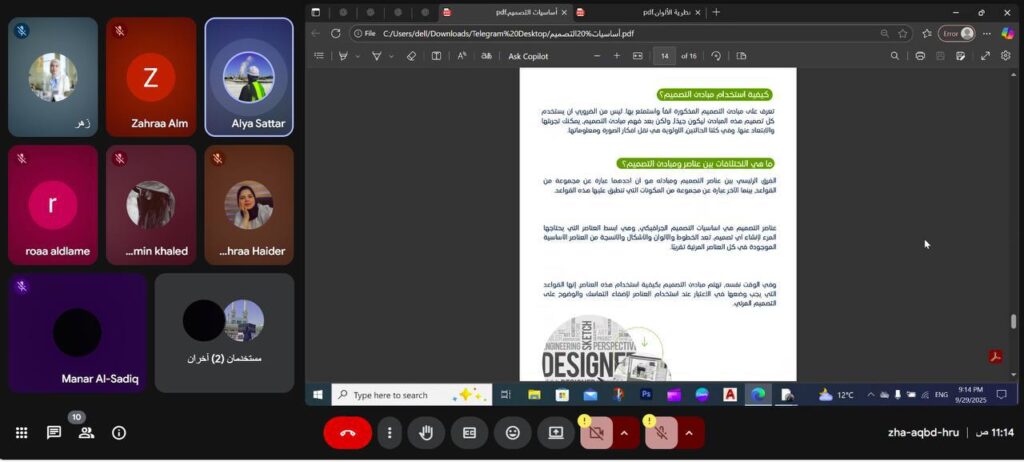Unmute the microphone
Image resolution: width=1024 pixels, height=462 pixels.
(x=661, y=433)
